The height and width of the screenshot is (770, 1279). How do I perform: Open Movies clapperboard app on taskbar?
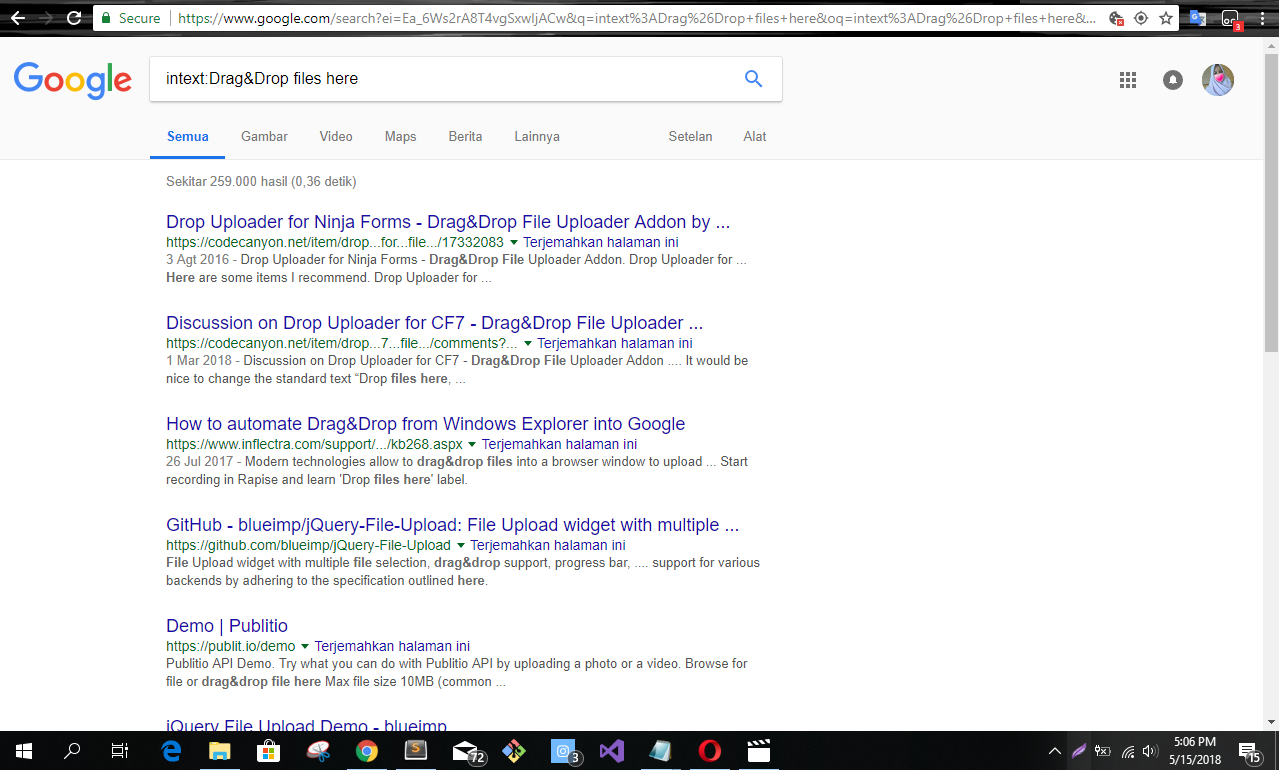[759, 751]
